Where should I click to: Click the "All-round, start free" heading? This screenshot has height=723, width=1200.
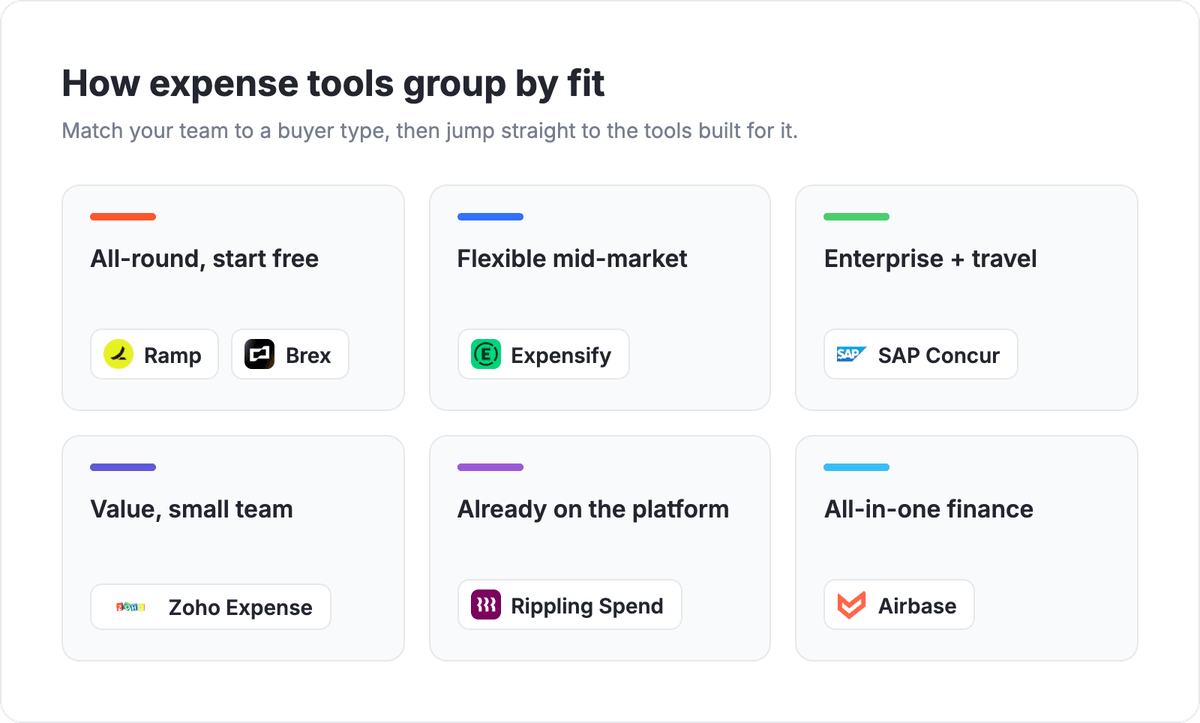coord(205,259)
